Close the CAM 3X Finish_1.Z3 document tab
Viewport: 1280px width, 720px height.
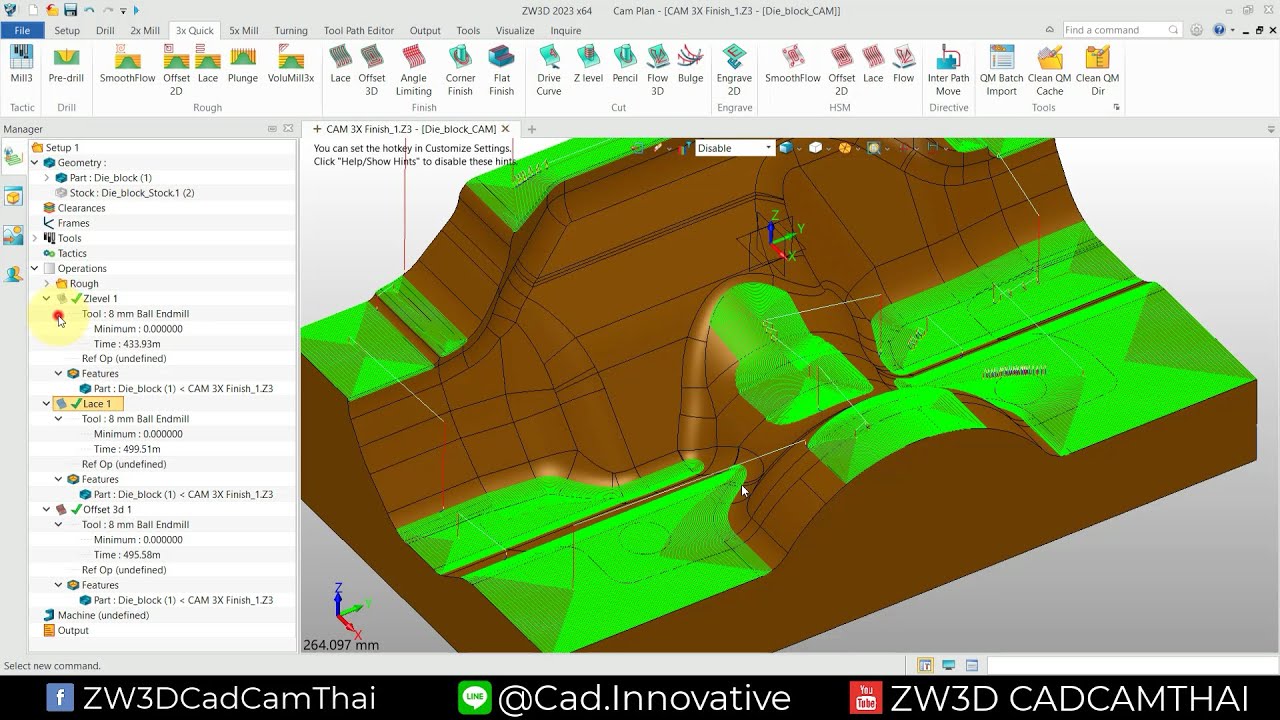505,129
